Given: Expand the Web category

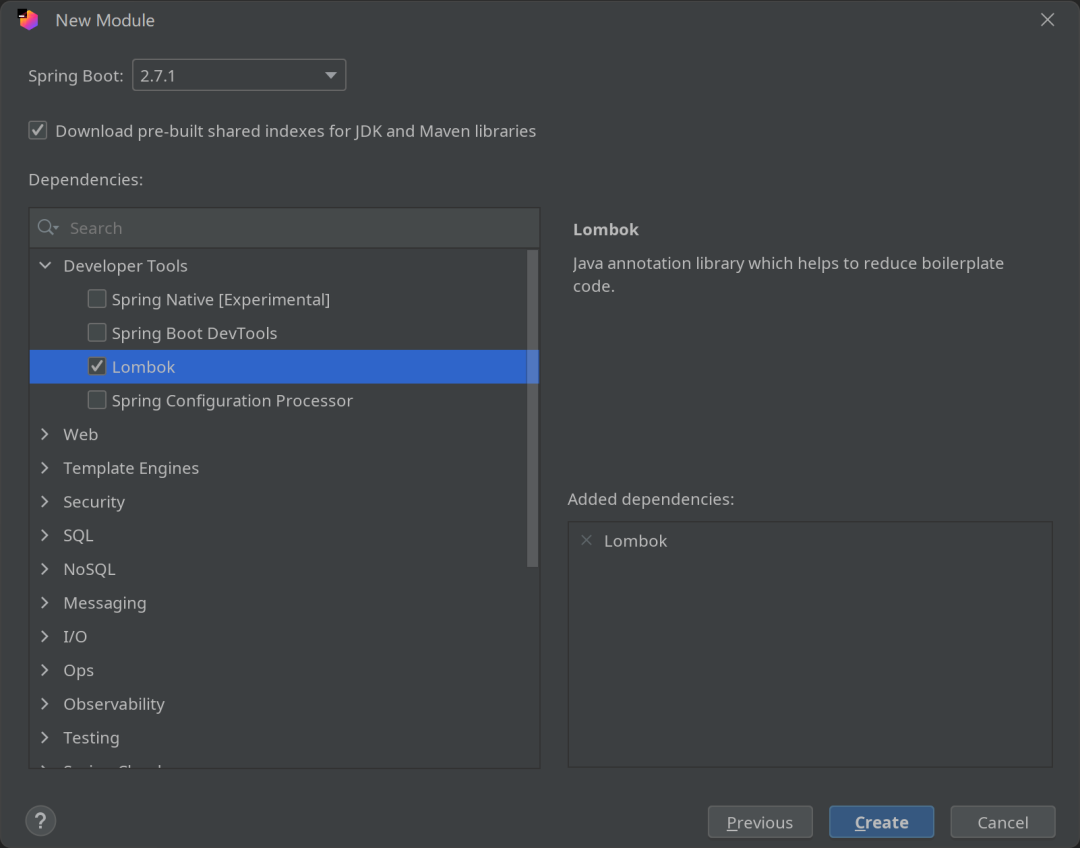Looking at the screenshot, I should [45, 434].
